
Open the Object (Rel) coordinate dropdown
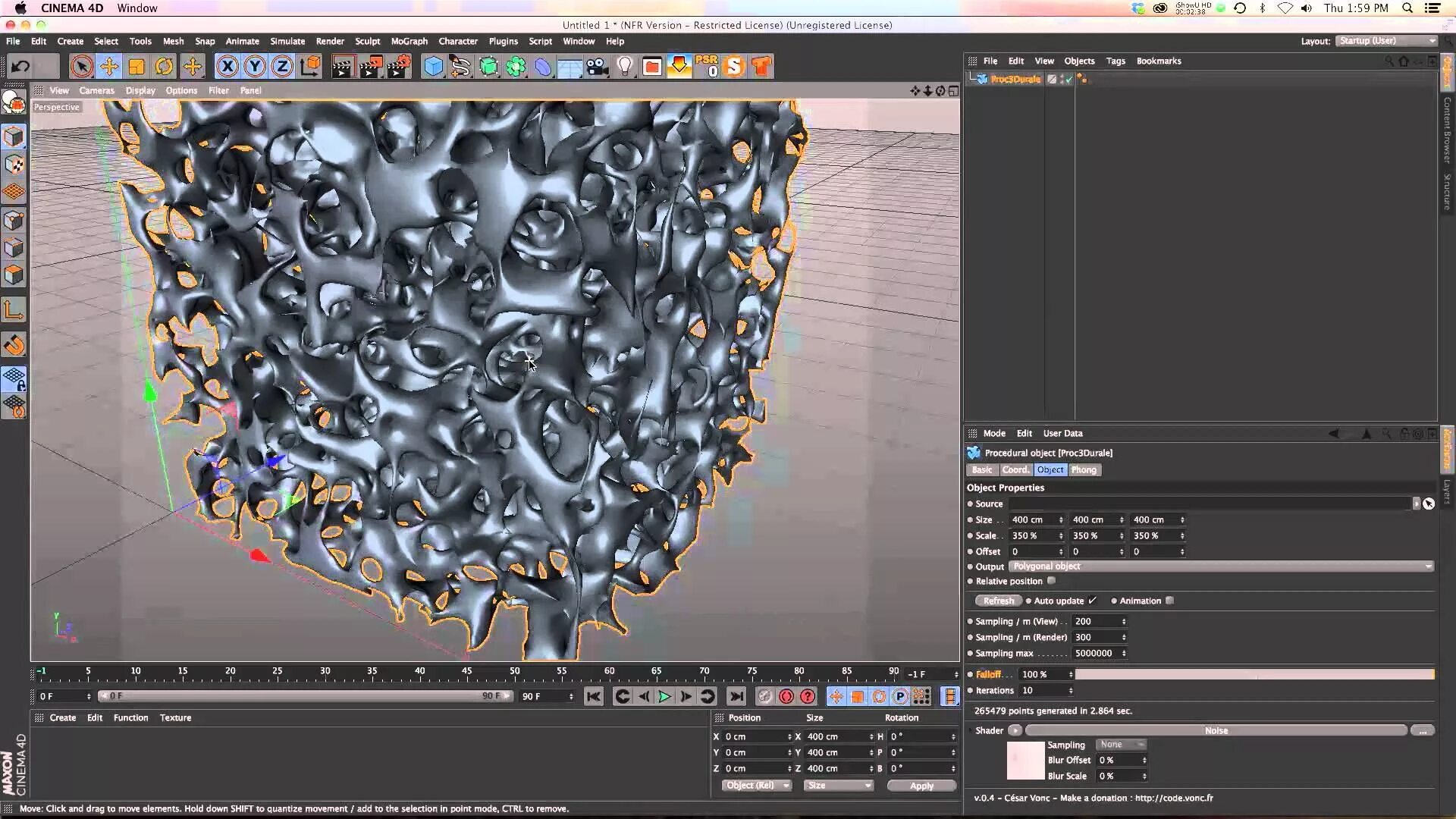pyautogui.click(x=756, y=786)
